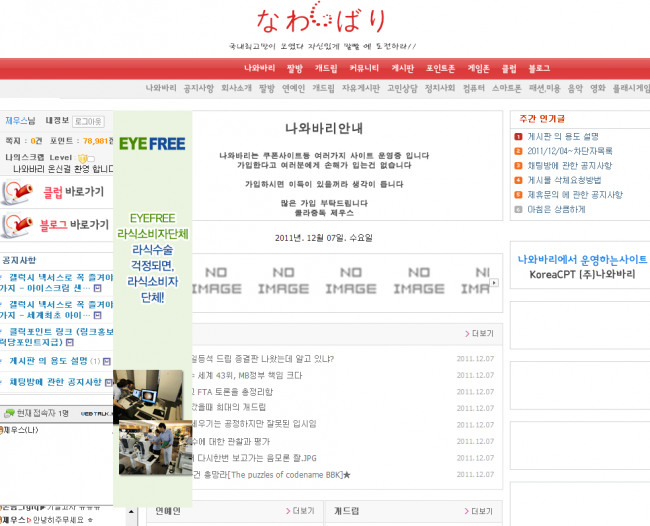Click the 블로그 바로가기 shortcut icon
The image size is (650, 526).
pos(19,225)
